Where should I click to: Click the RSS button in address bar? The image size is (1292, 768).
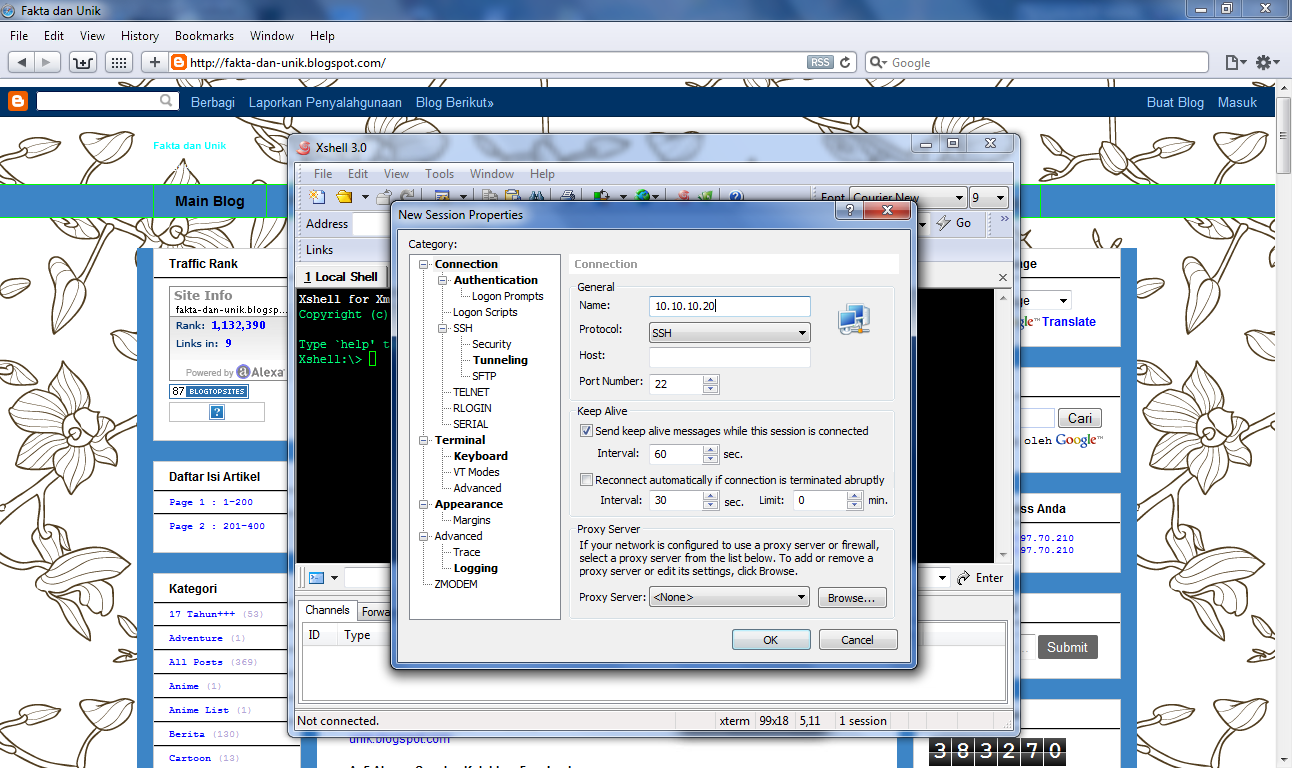(x=820, y=62)
